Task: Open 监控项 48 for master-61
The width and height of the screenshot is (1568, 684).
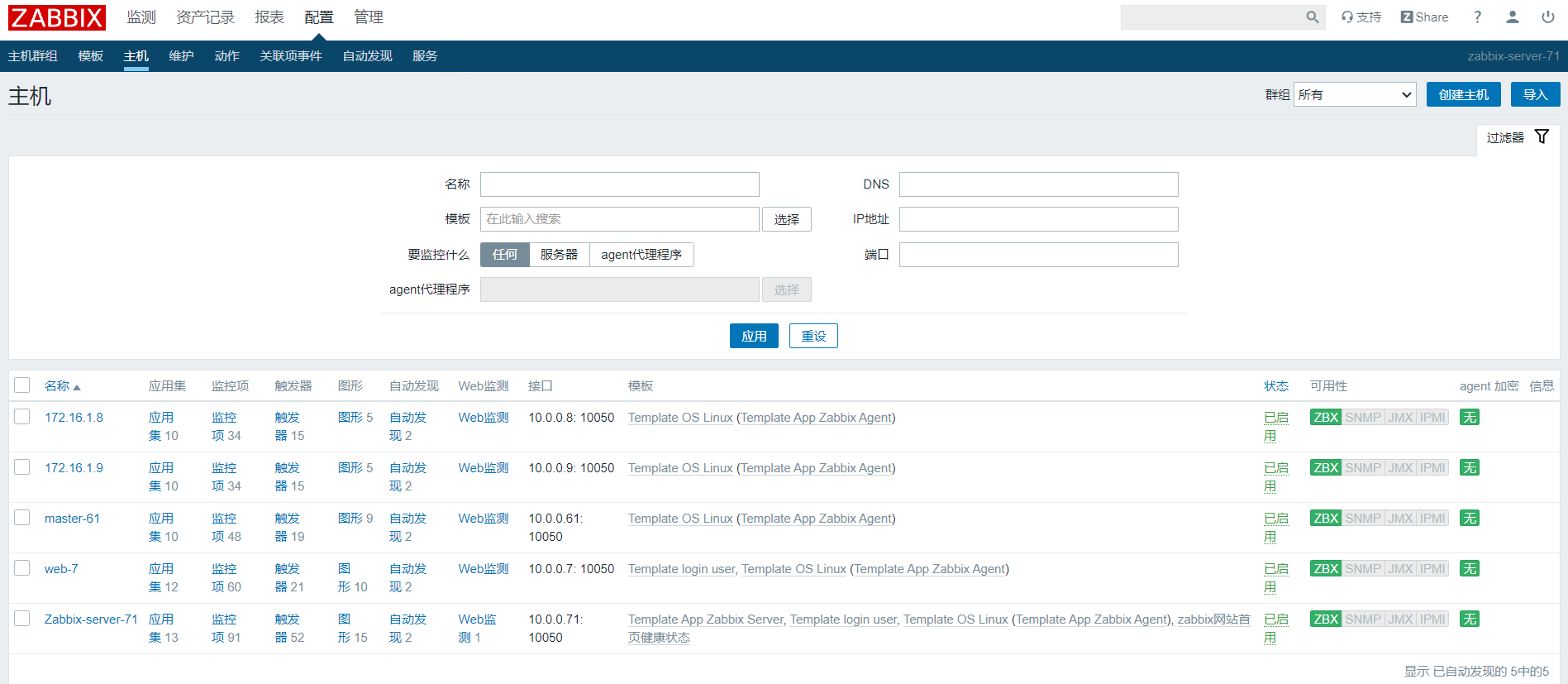Action: tap(226, 528)
